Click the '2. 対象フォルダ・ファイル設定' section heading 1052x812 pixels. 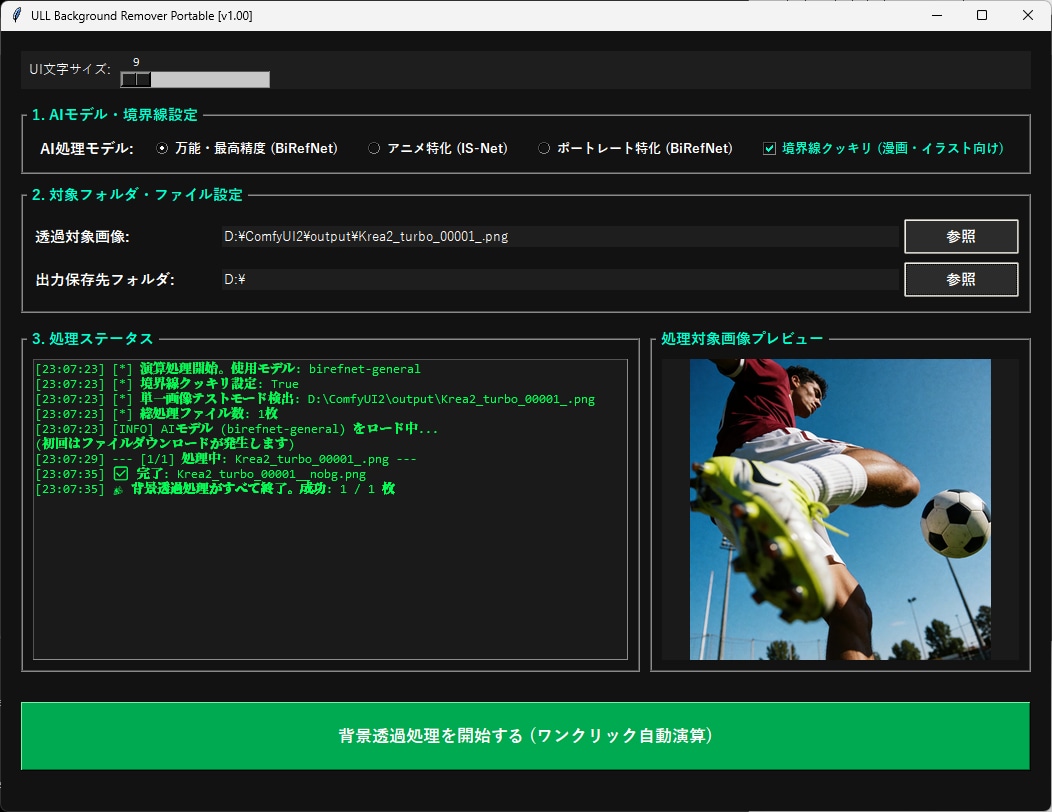[138, 195]
